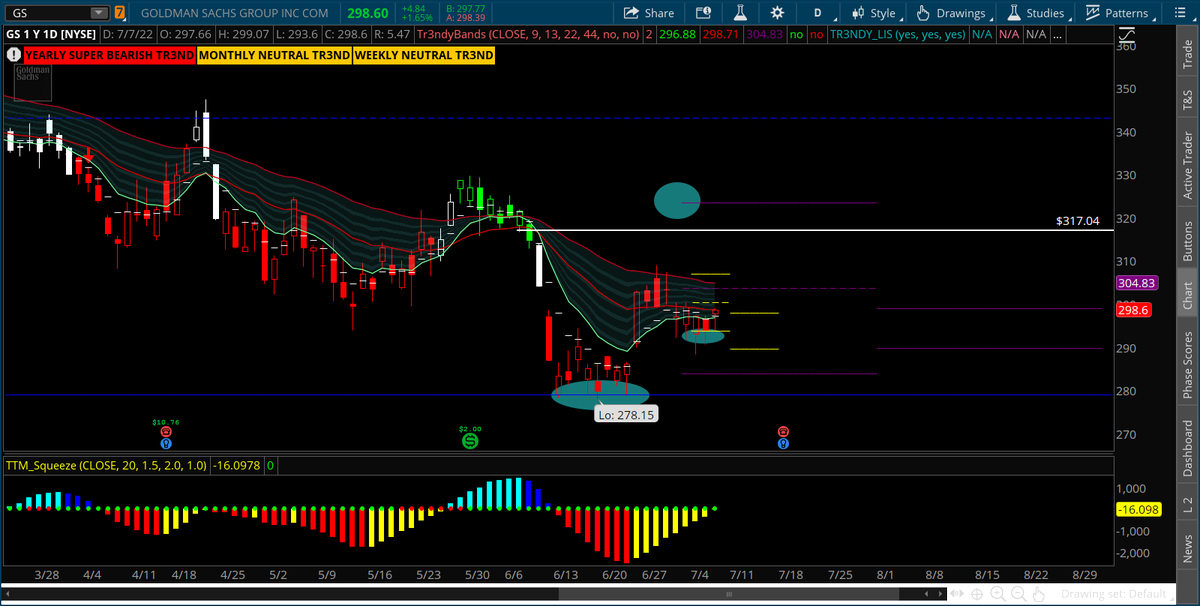Expand the symbol selector dropdown arrow
Screen dimensions: 1200x606
(98, 13)
